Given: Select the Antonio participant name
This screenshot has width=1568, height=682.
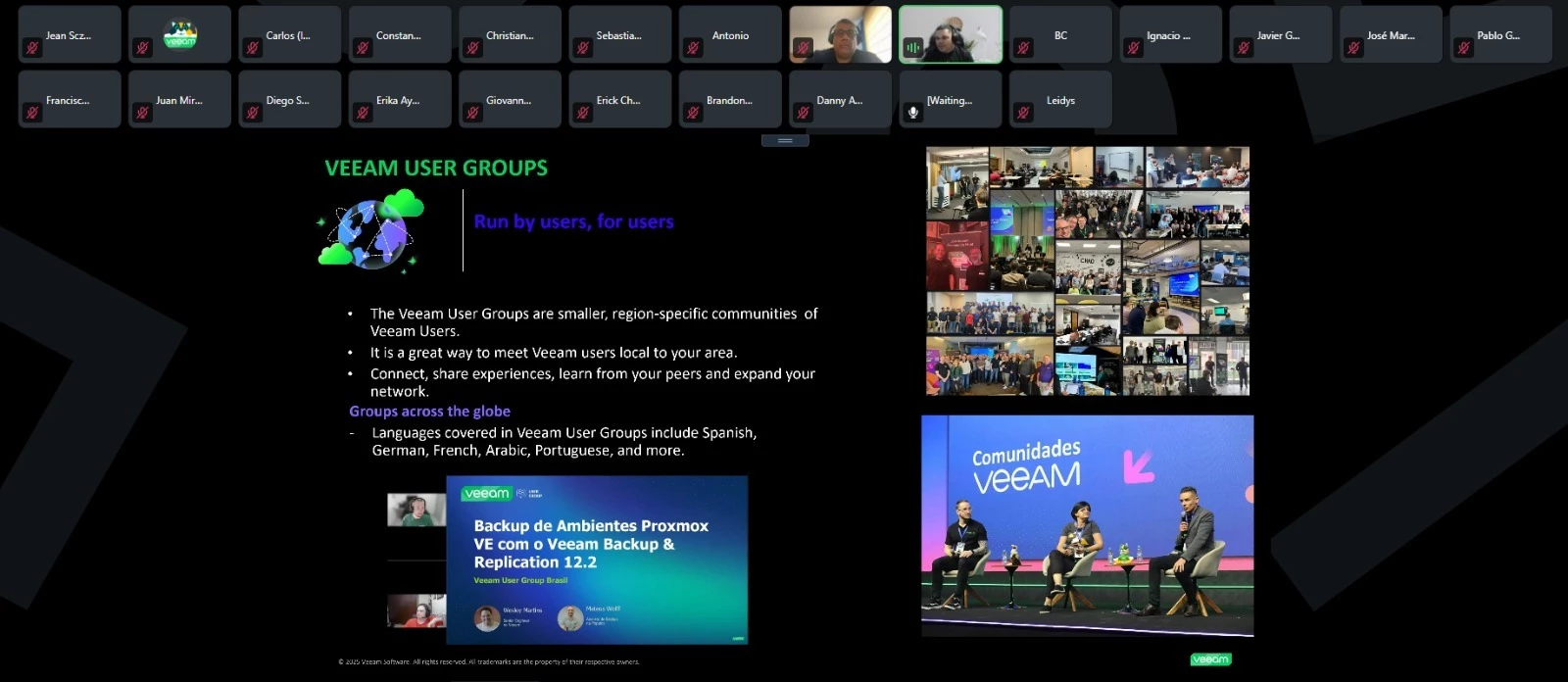Looking at the screenshot, I should (730, 35).
